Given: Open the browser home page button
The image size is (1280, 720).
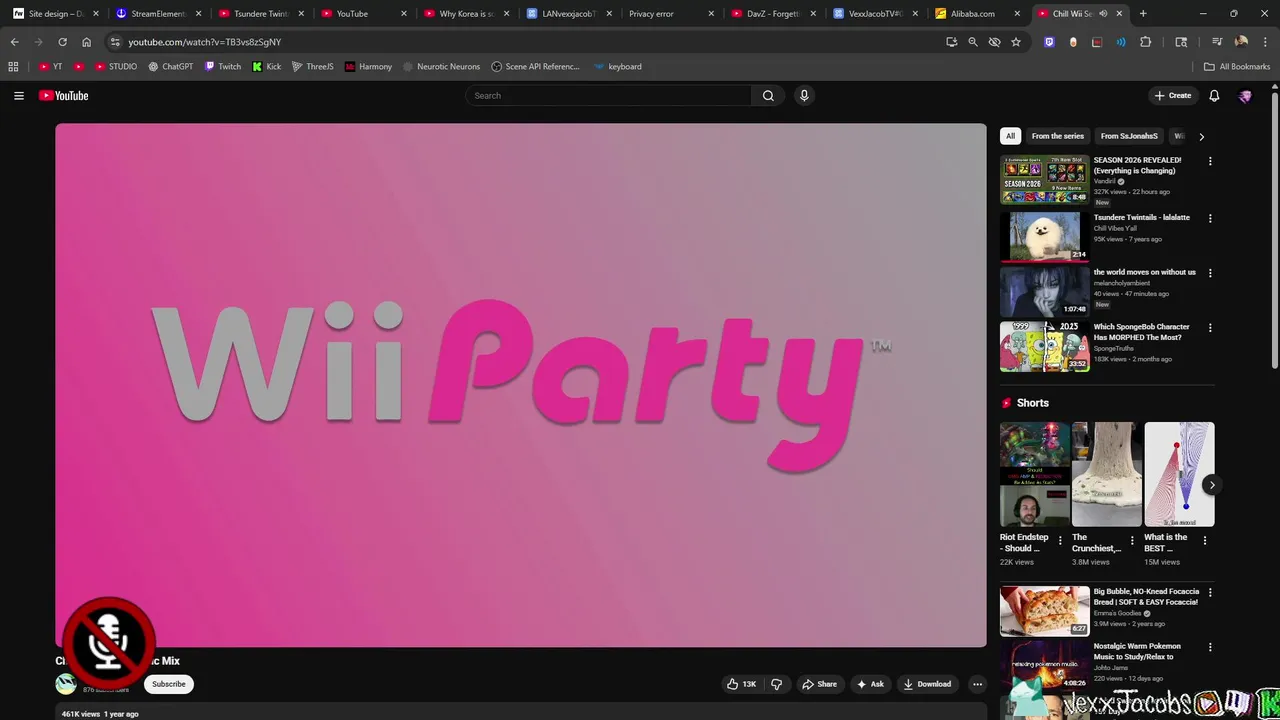Looking at the screenshot, I should click(x=86, y=42).
